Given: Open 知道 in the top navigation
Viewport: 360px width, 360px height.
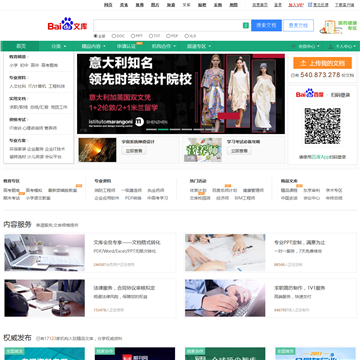Looking at the screenshot, I should [x=171, y=5].
